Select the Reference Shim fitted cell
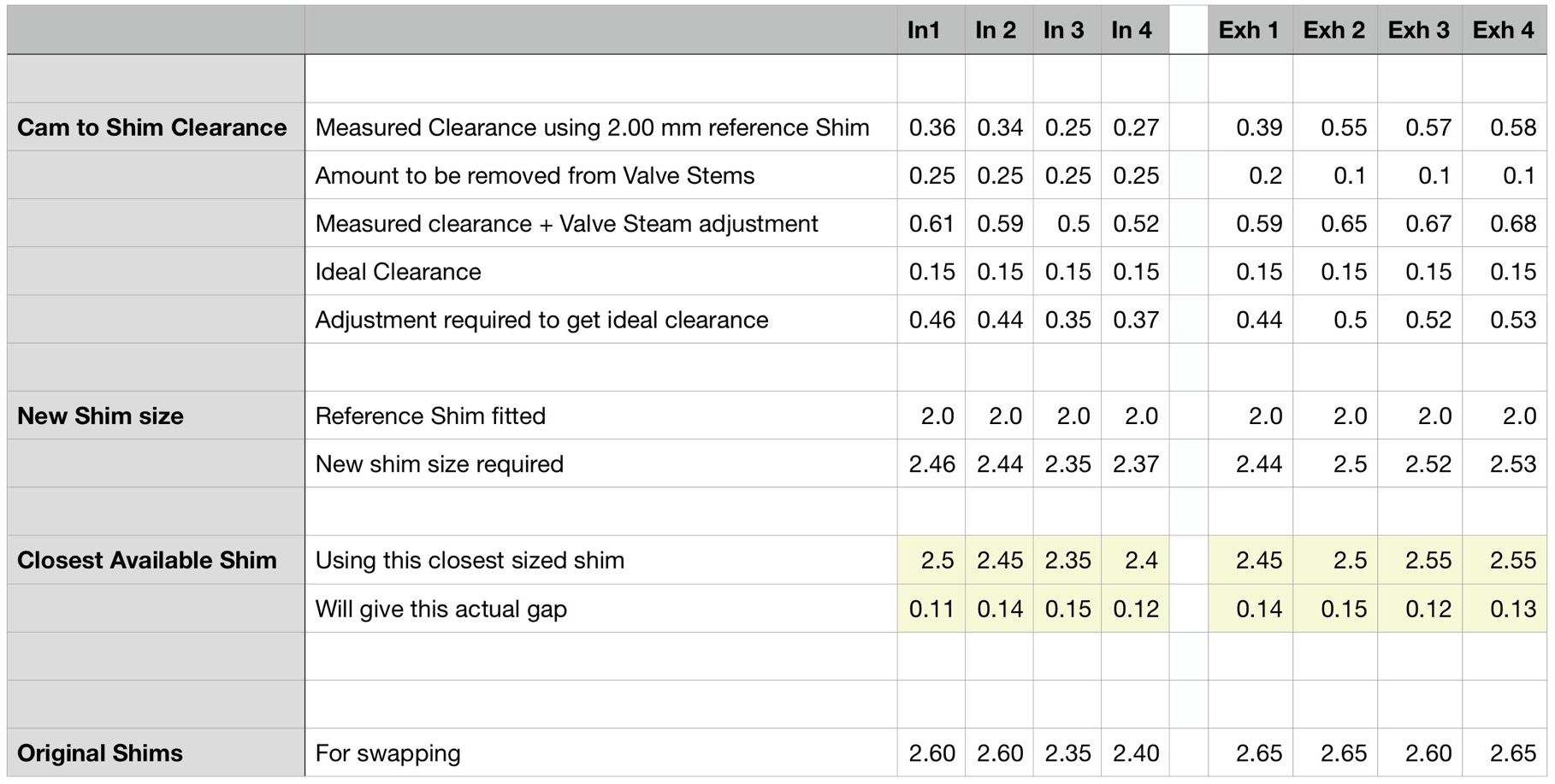Viewport: 1555px width, 784px height. pos(430,416)
